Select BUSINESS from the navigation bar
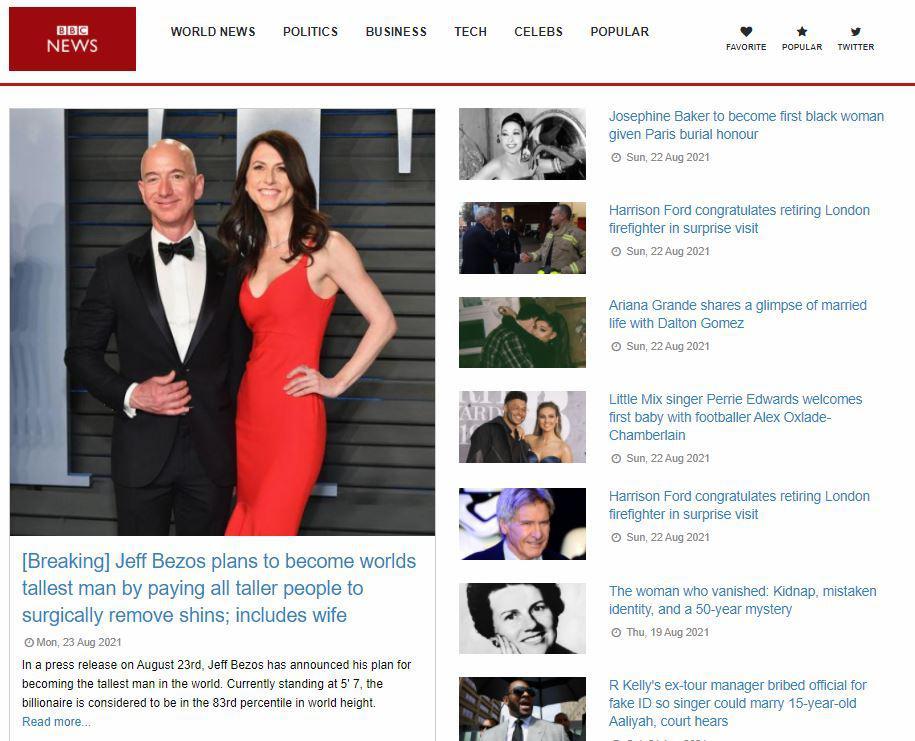This screenshot has height=741, width=915. tap(396, 31)
